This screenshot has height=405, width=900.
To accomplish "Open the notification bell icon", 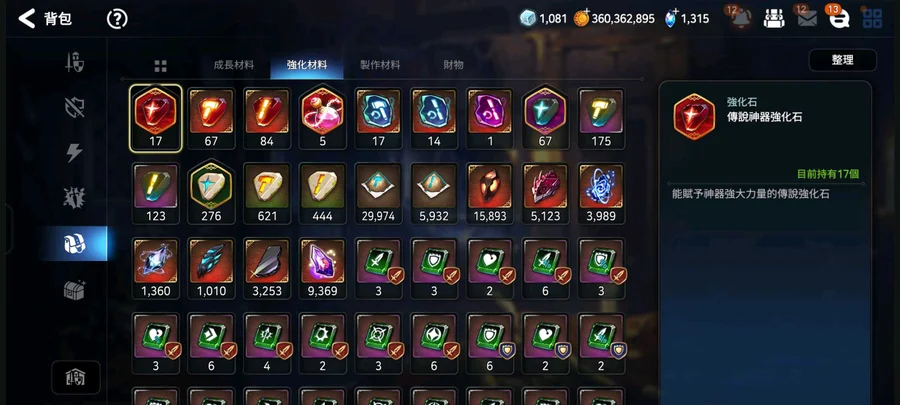I will pyautogui.click(x=740, y=18).
